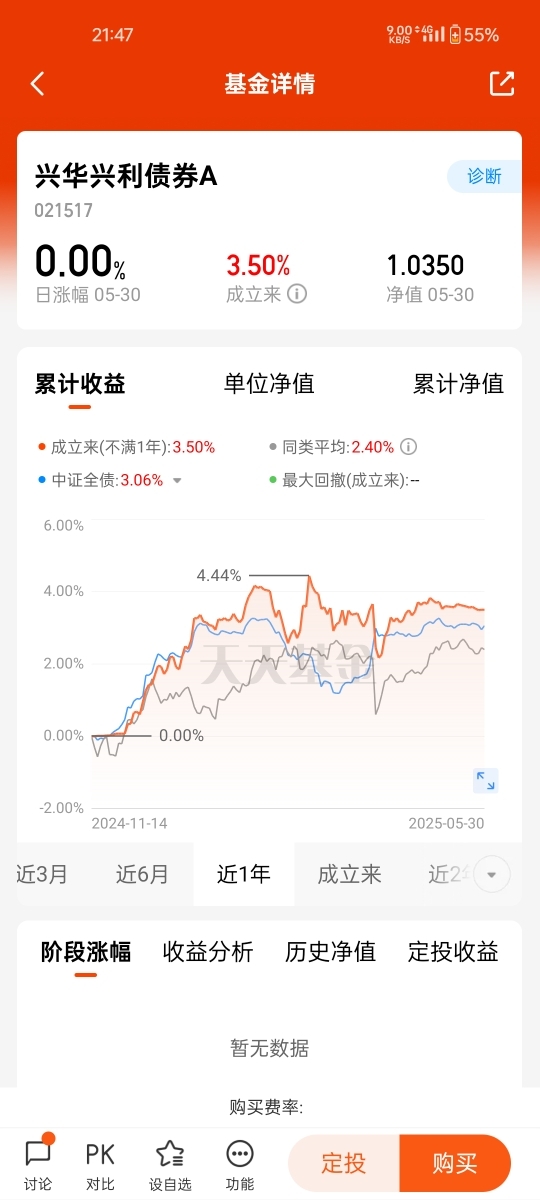
Task: Expand time range dropdown arrow
Action: (491, 875)
